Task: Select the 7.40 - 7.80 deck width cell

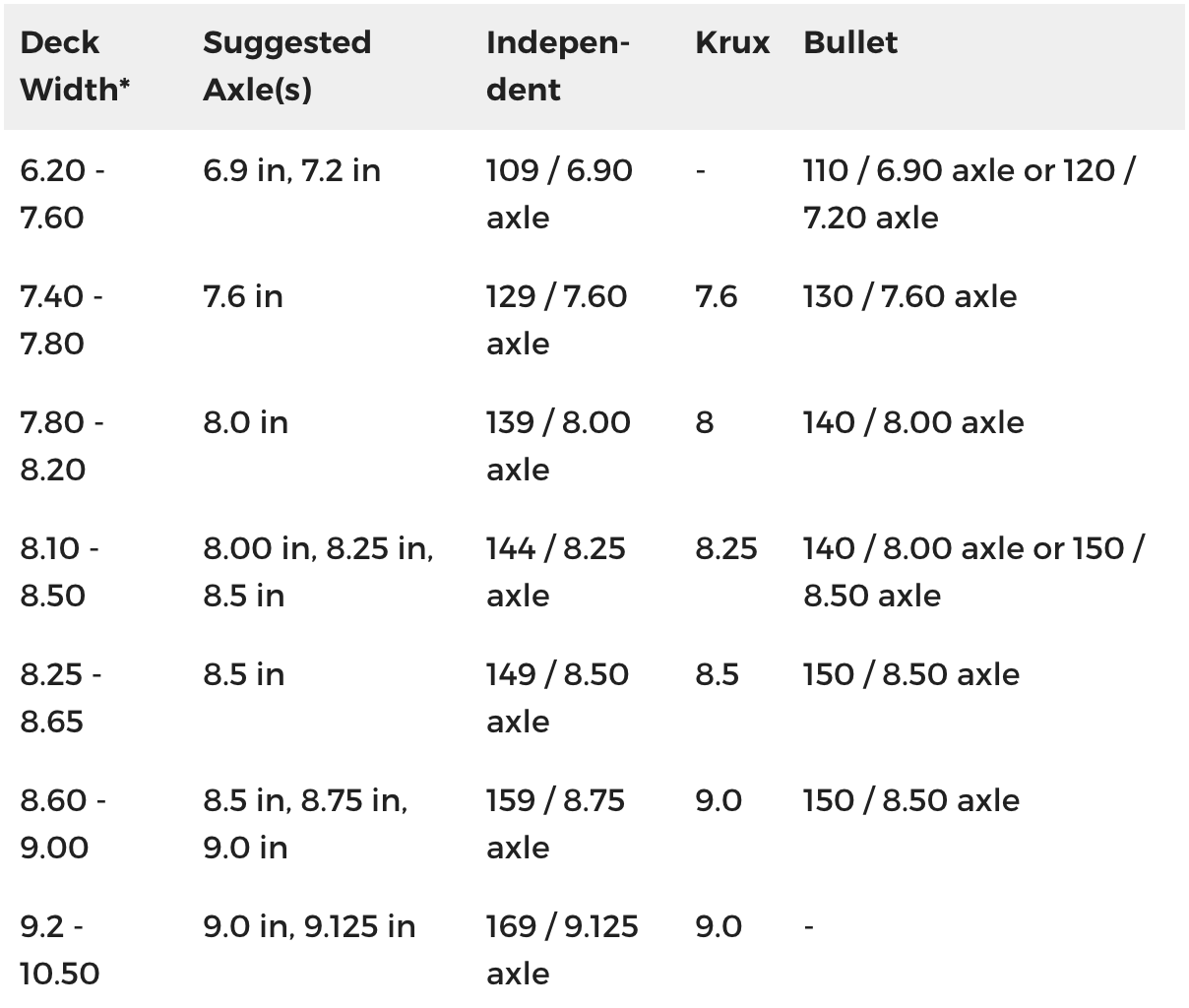Action: 61,320
